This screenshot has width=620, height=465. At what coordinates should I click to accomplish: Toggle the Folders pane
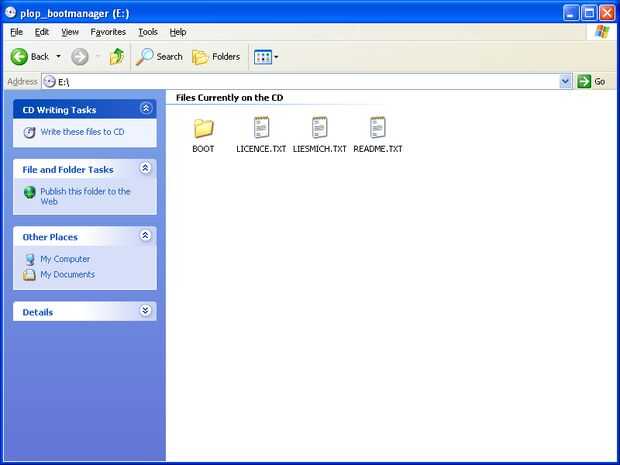[216, 57]
